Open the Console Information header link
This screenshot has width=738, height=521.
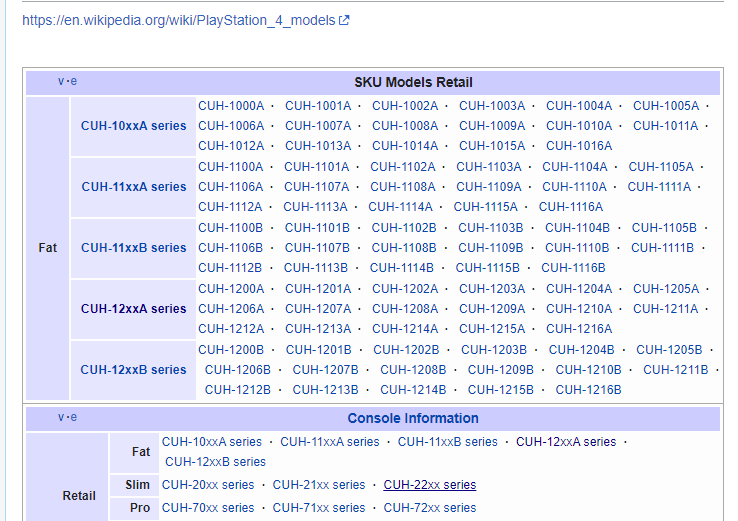coord(413,418)
